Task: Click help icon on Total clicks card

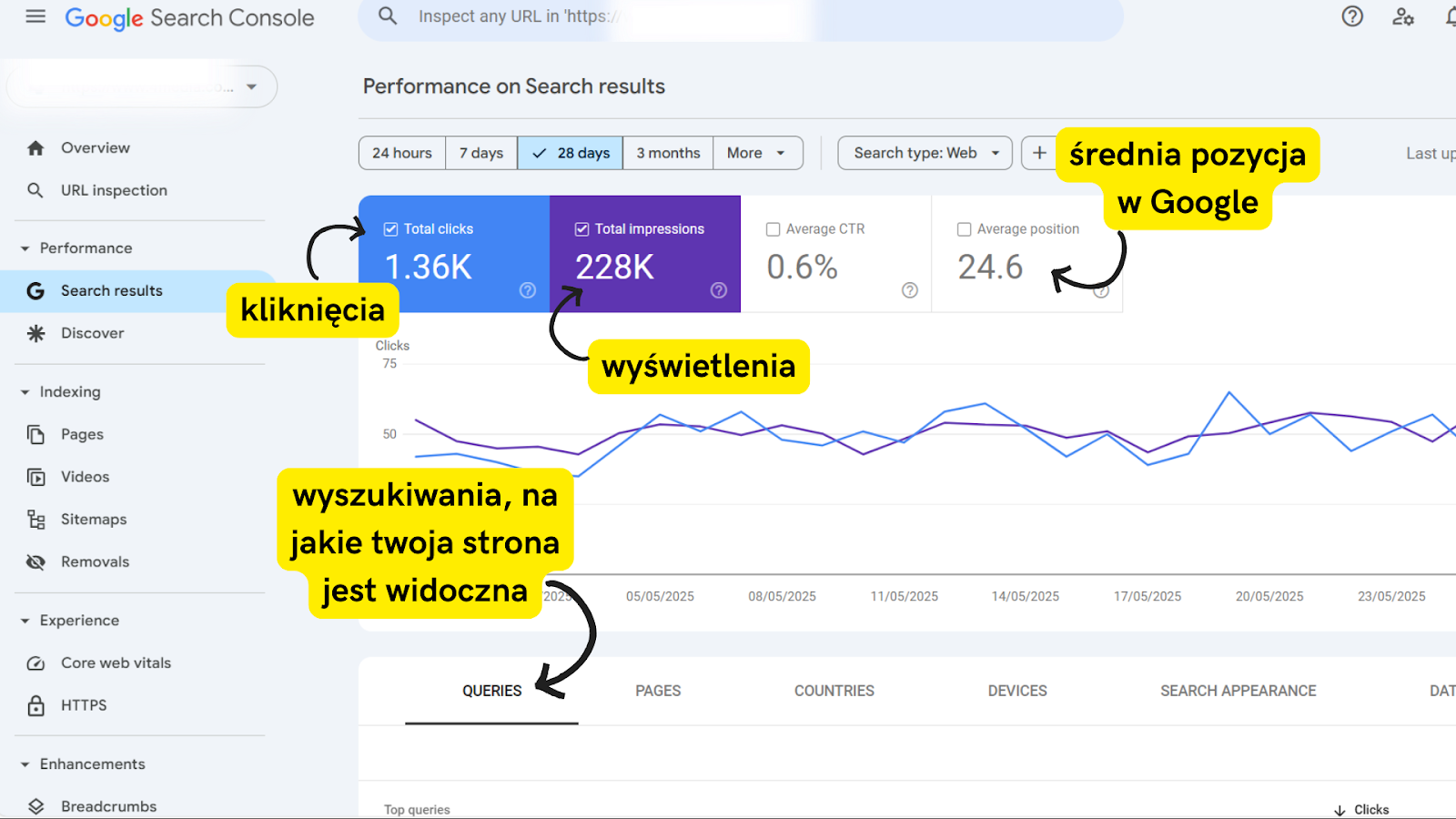Action: (x=528, y=290)
